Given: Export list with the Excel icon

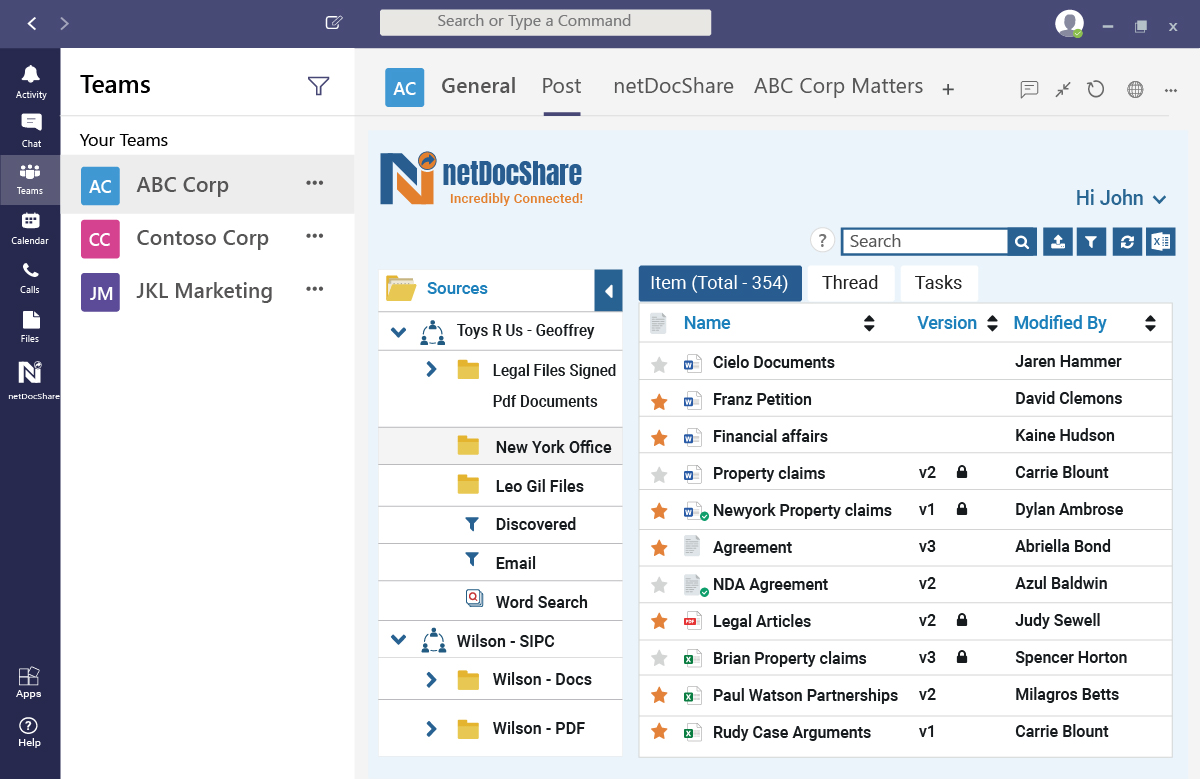Looking at the screenshot, I should pos(1160,241).
